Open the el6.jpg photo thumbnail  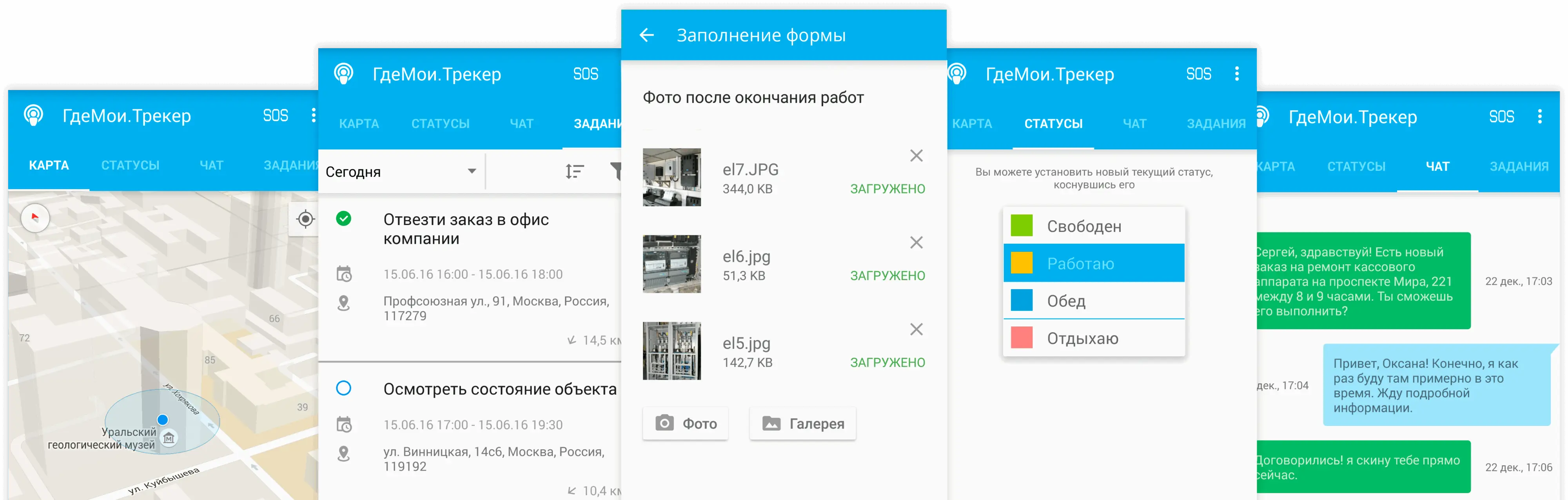pos(671,264)
